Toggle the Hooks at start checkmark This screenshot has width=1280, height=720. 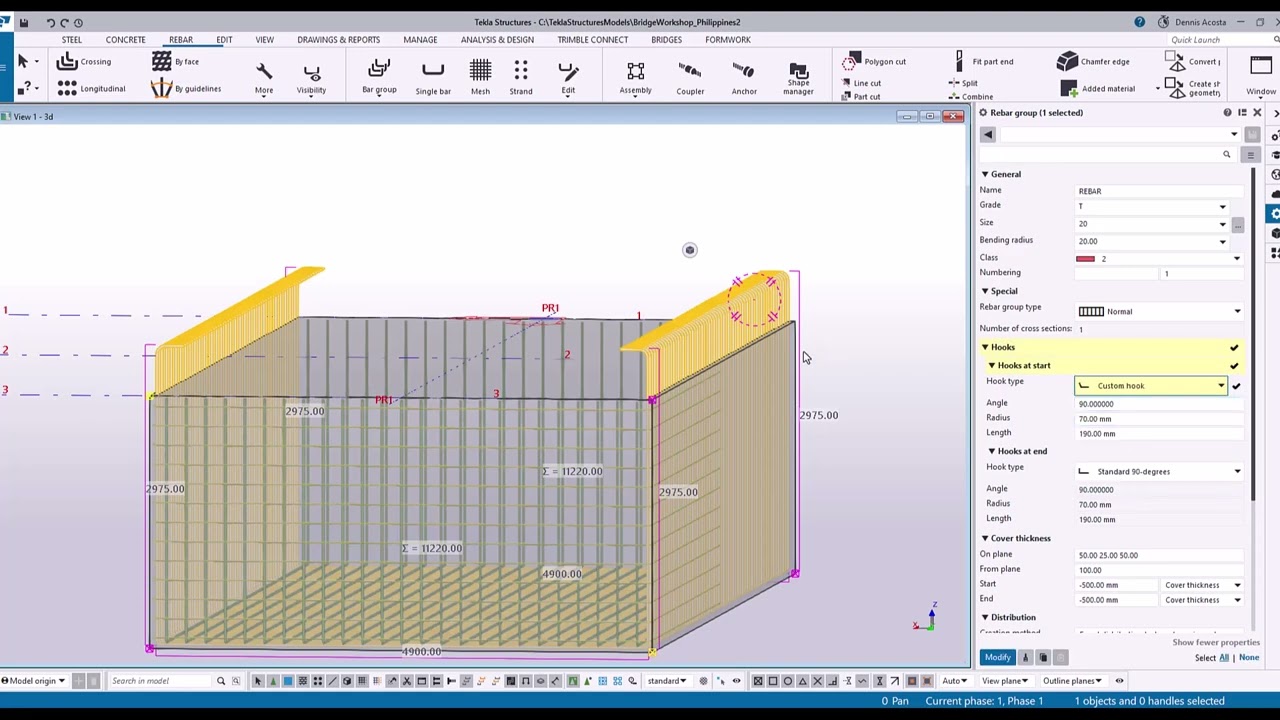pos(1234,366)
